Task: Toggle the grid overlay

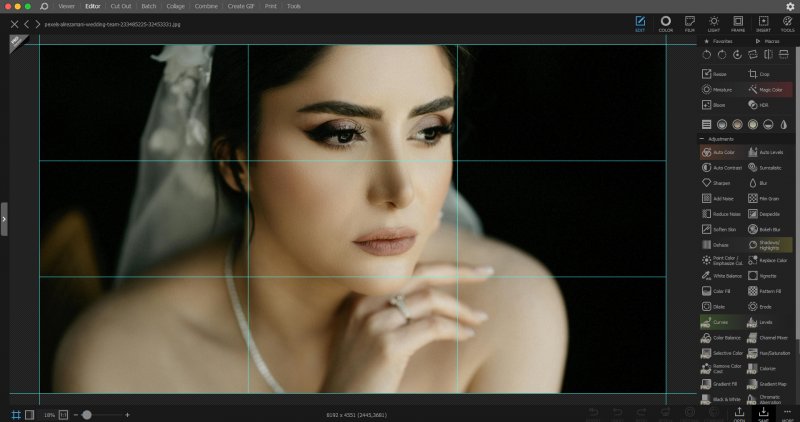Action: [x=16, y=415]
